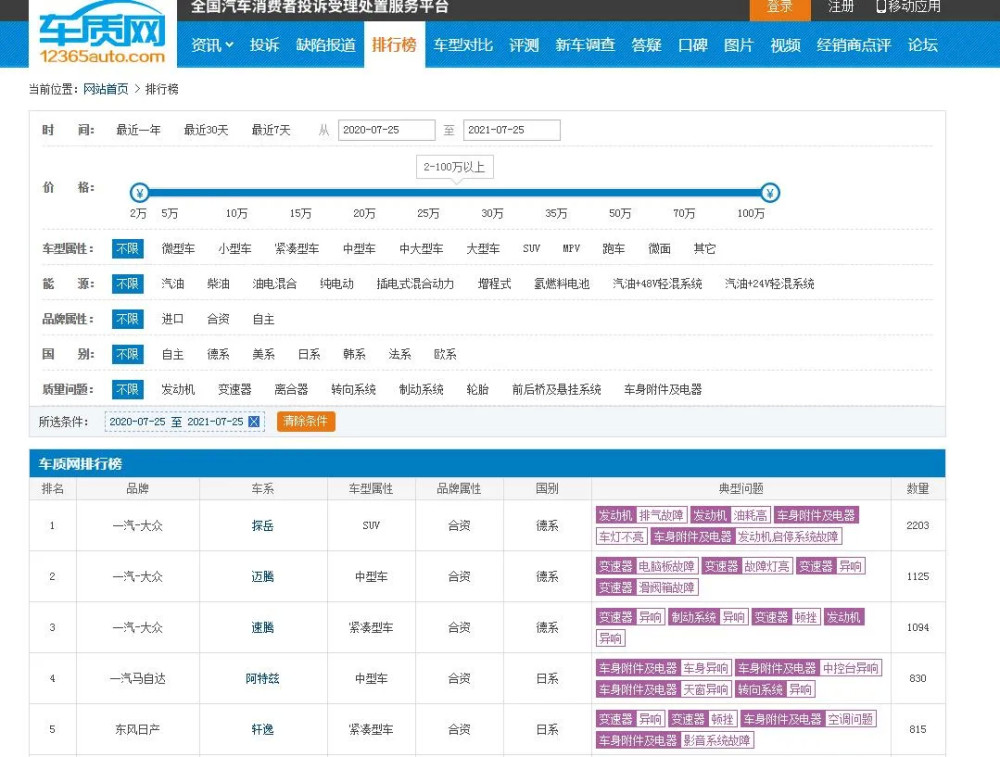Open the 探岳 car series link

[x=263, y=525]
